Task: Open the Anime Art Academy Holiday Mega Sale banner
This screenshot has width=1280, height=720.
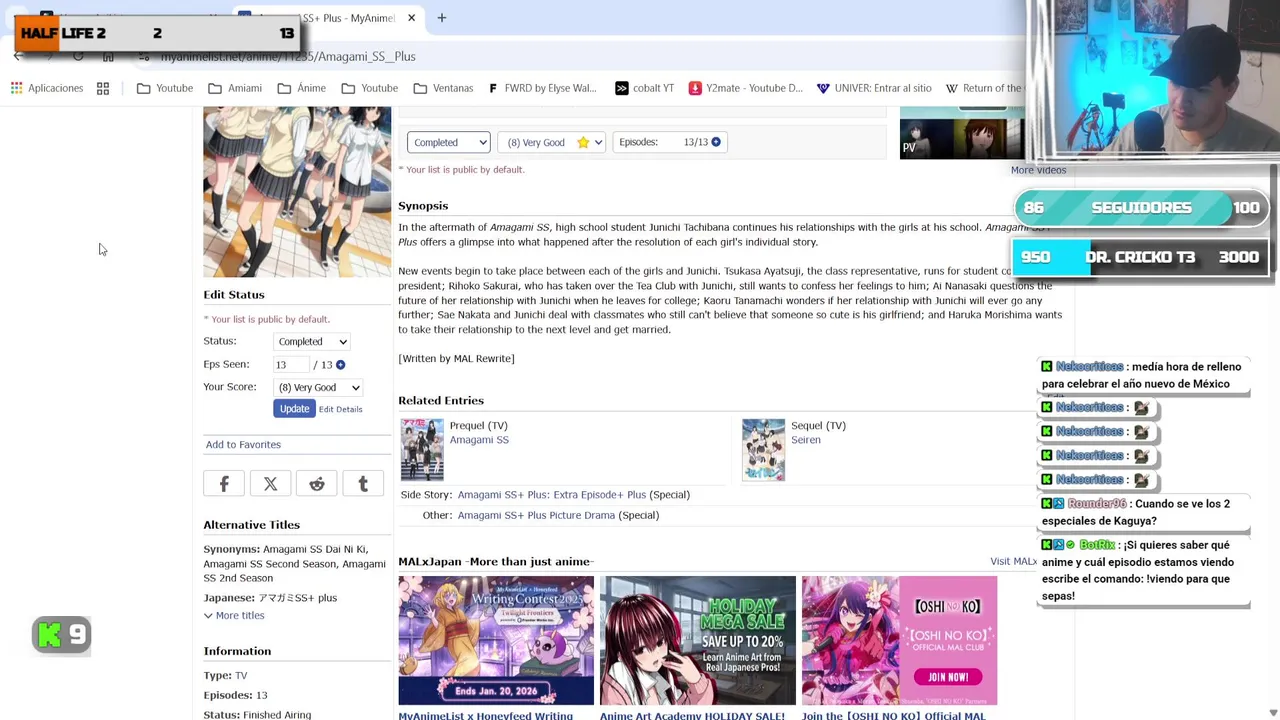Action: (698, 641)
